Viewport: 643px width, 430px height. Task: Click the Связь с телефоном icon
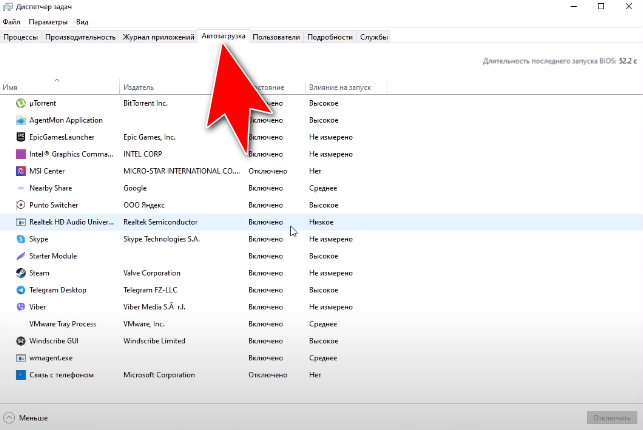(21, 375)
